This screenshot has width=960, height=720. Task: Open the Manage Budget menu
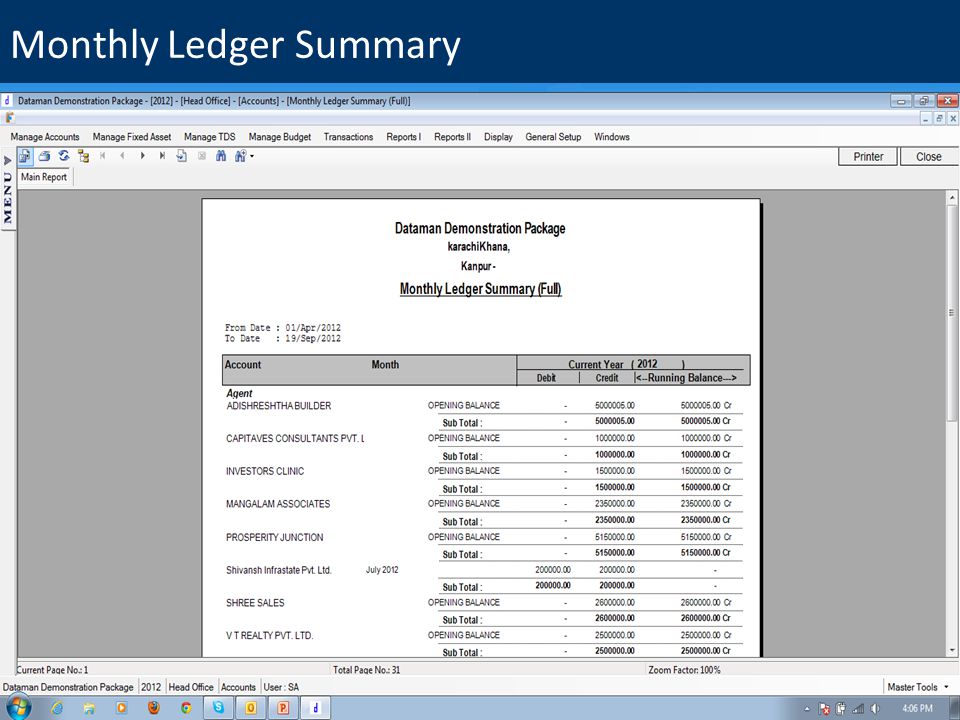coord(280,137)
